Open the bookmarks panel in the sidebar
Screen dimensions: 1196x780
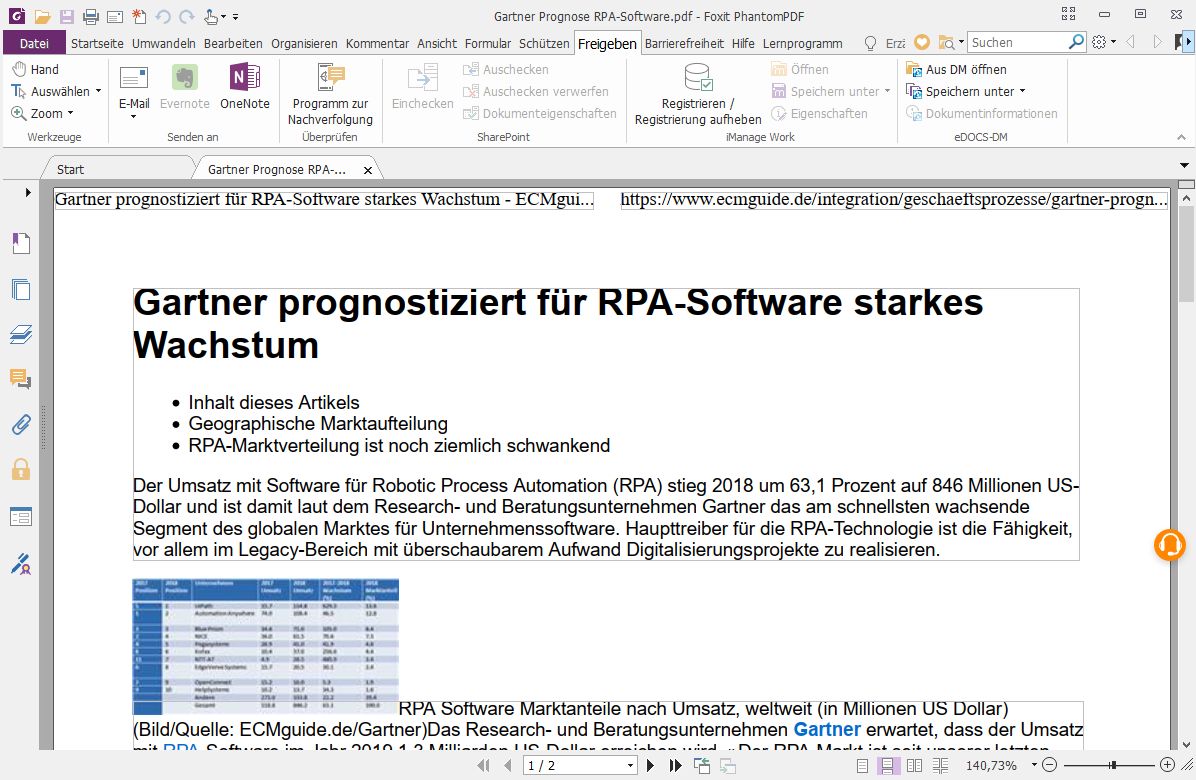[21, 243]
